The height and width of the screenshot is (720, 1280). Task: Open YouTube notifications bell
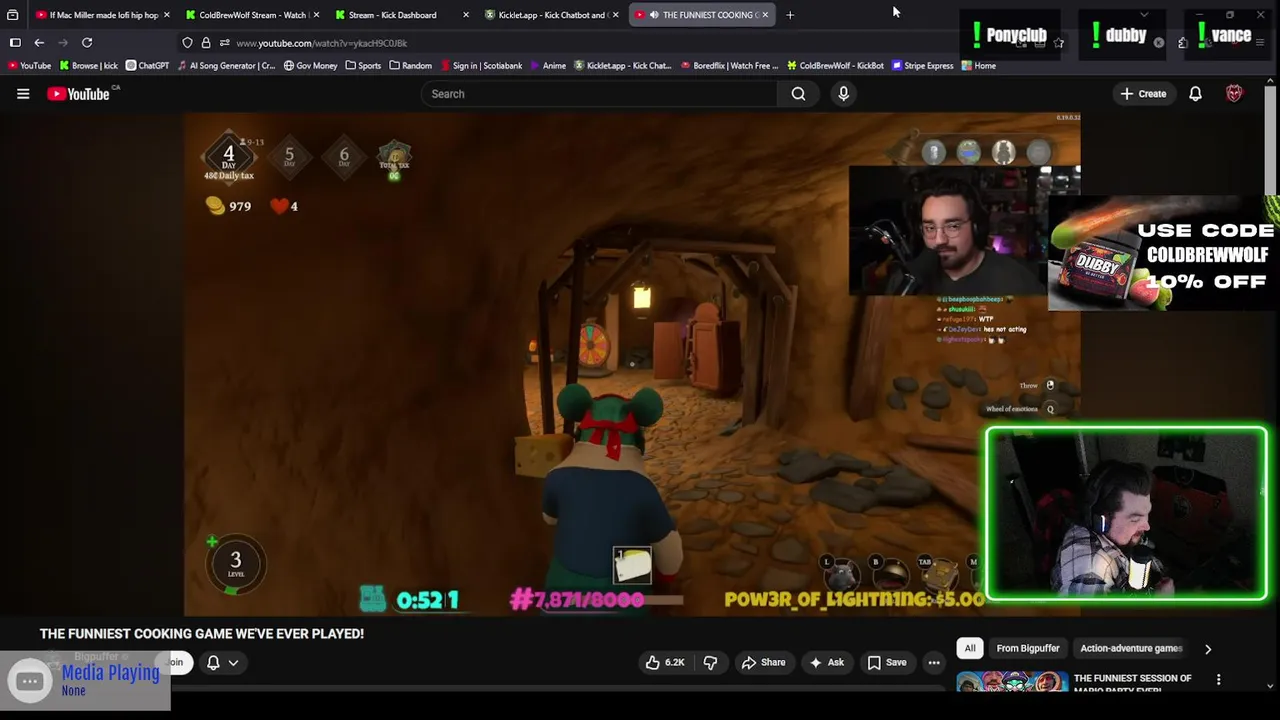click(1195, 94)
